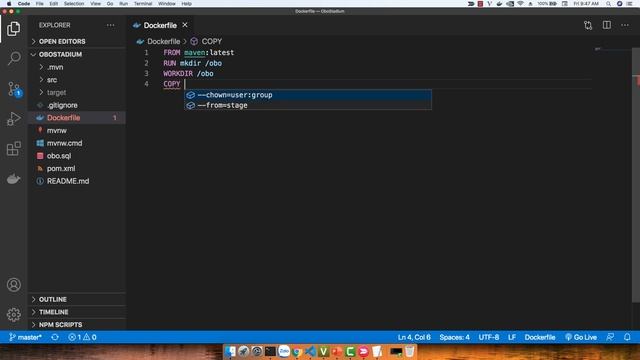640x360 pixels.
Task: Click LF end of line sequence
Action: tap(512, 337)
